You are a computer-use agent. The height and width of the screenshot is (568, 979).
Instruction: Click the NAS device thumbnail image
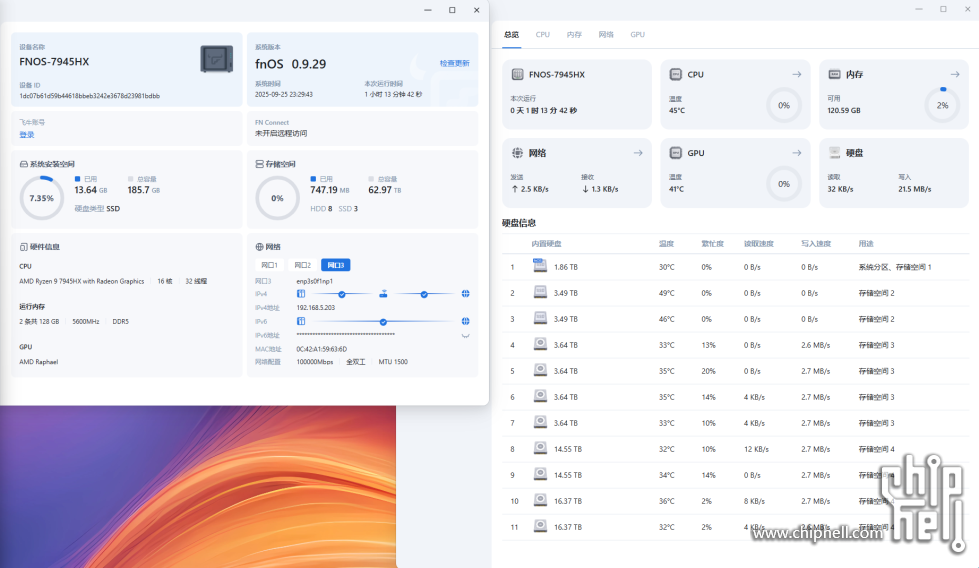tap(216, 59)
